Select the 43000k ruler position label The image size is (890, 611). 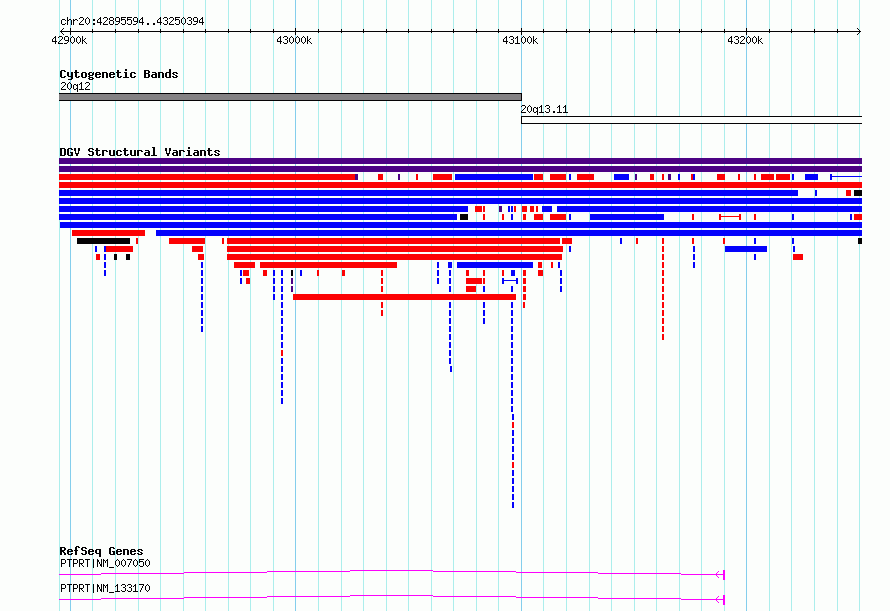tap(294, 40)
